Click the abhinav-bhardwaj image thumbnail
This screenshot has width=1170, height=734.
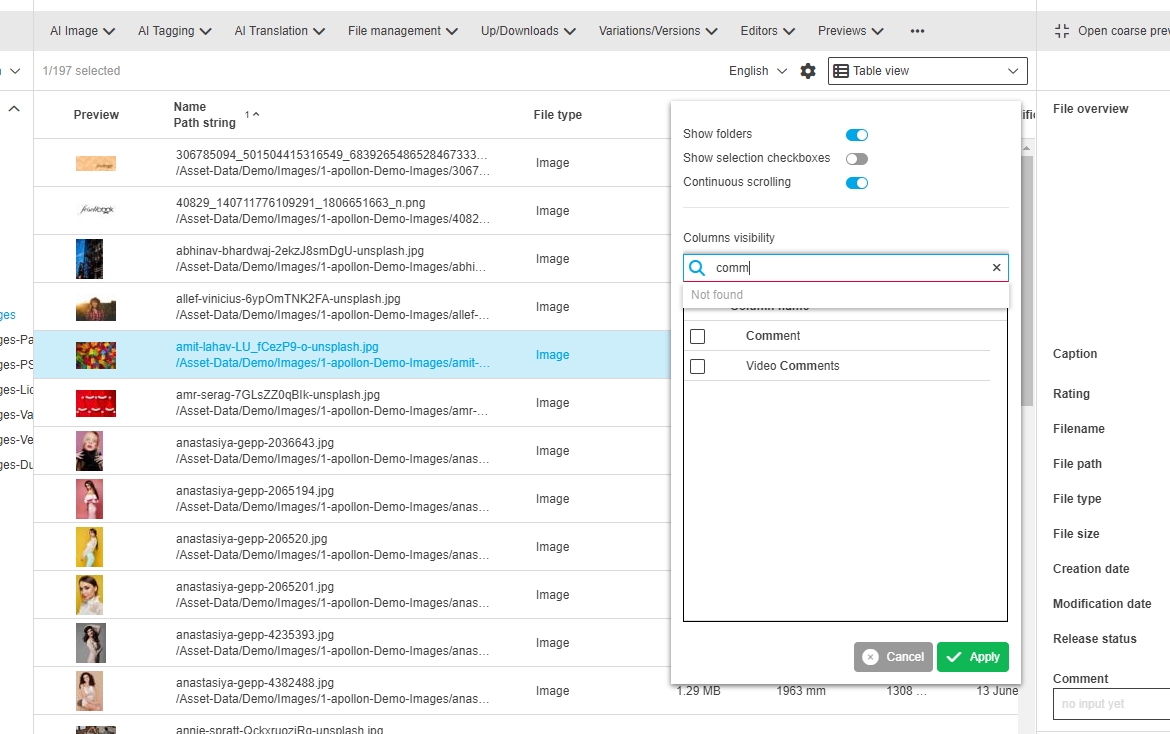click(x=89, y=259)
